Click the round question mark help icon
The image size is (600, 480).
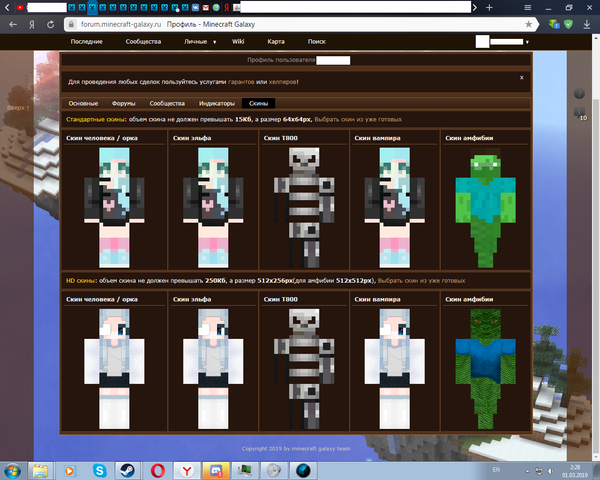pos(579,93)
